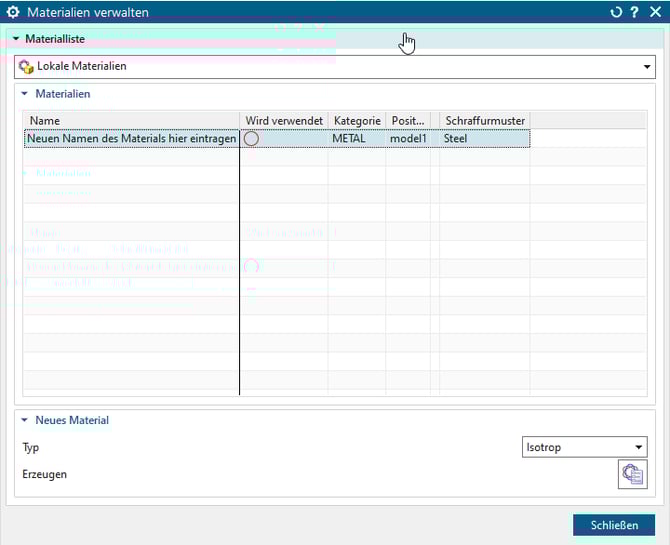This screenshot has width=670, height=545.
Task: Collapse the Materialliste section
Action: (16, 39)
